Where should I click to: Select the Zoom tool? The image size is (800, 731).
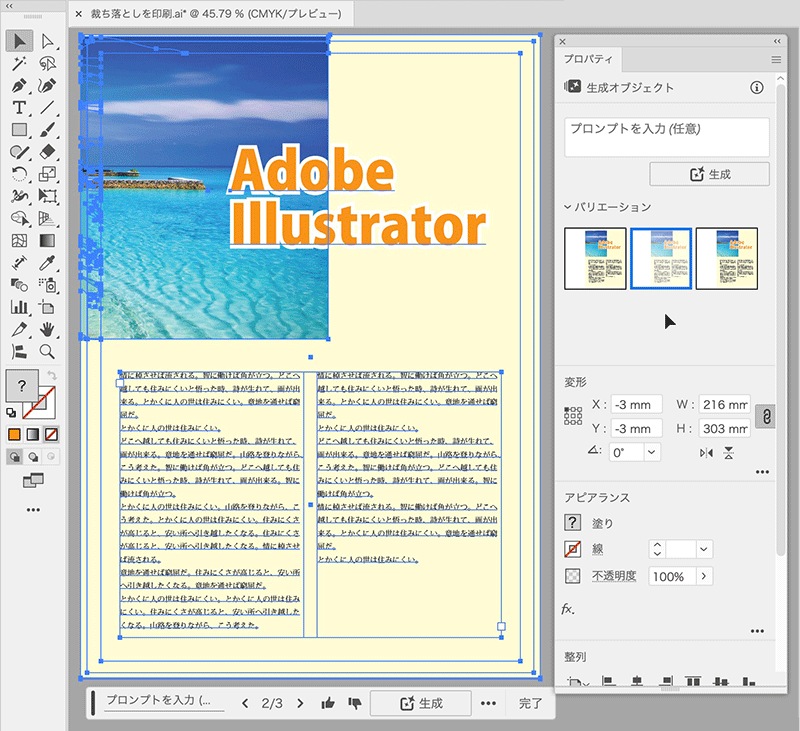(47, 351)
